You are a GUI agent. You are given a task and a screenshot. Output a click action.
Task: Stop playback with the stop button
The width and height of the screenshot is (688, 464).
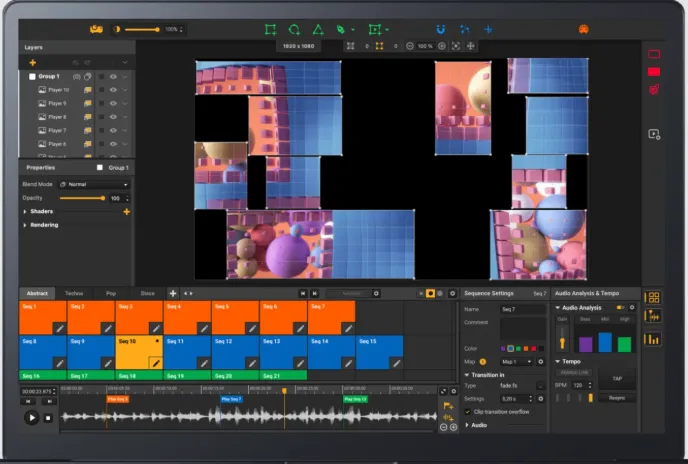coord(48,418)
